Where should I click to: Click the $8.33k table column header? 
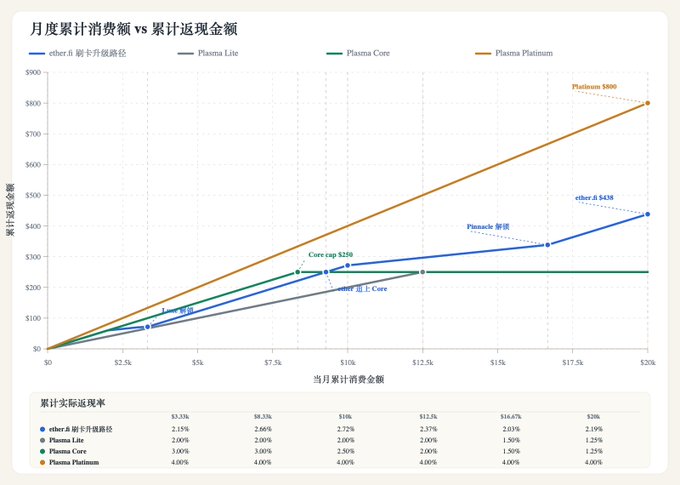point(263,416)
